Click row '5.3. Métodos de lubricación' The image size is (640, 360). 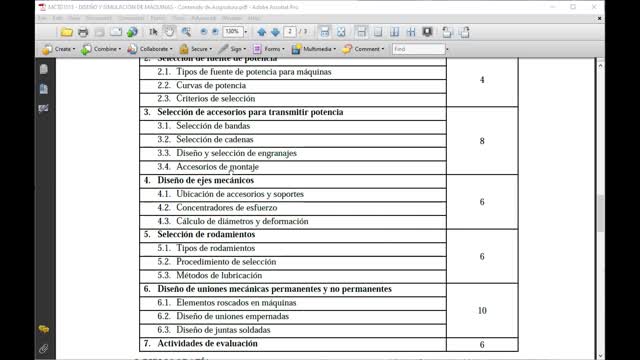pos(293,276)
